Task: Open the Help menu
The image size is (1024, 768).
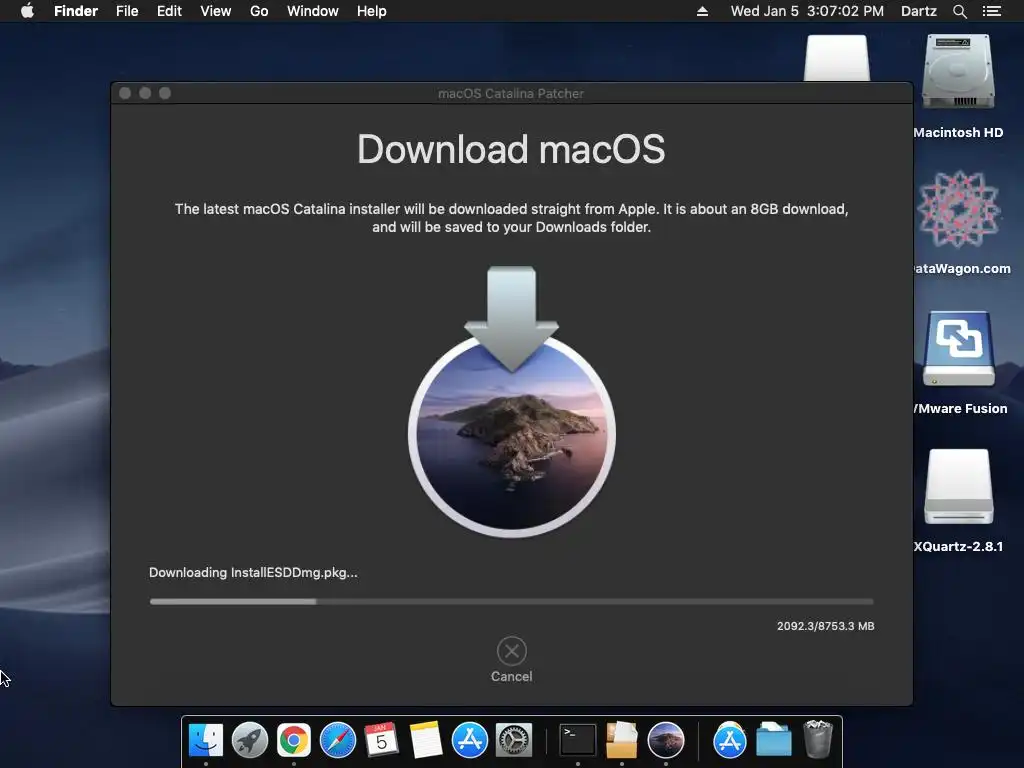Action: [372, 11]
